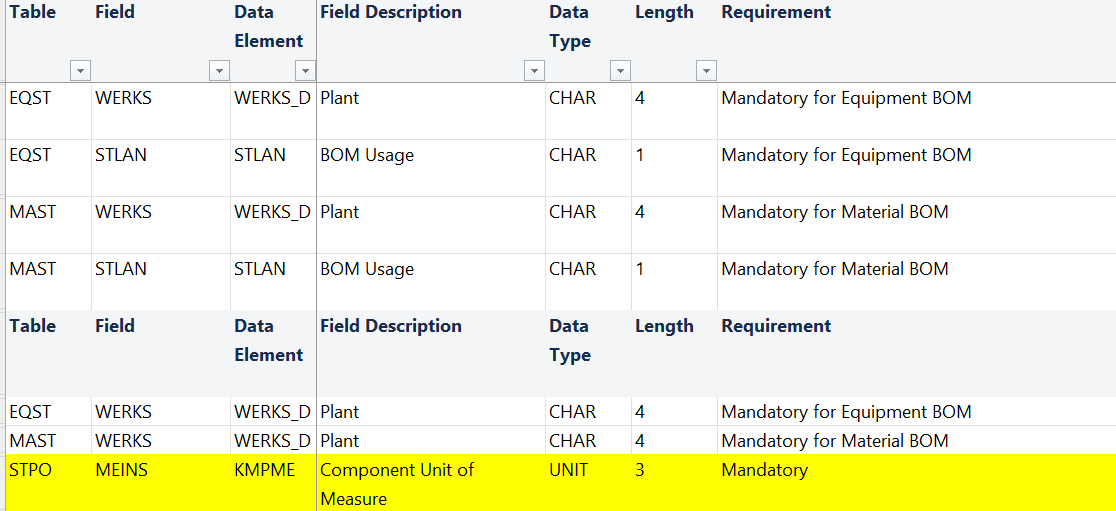1116x511 pixels.
Task: Select STLAN data element in the MAST row
Action: tap(260, 269)
